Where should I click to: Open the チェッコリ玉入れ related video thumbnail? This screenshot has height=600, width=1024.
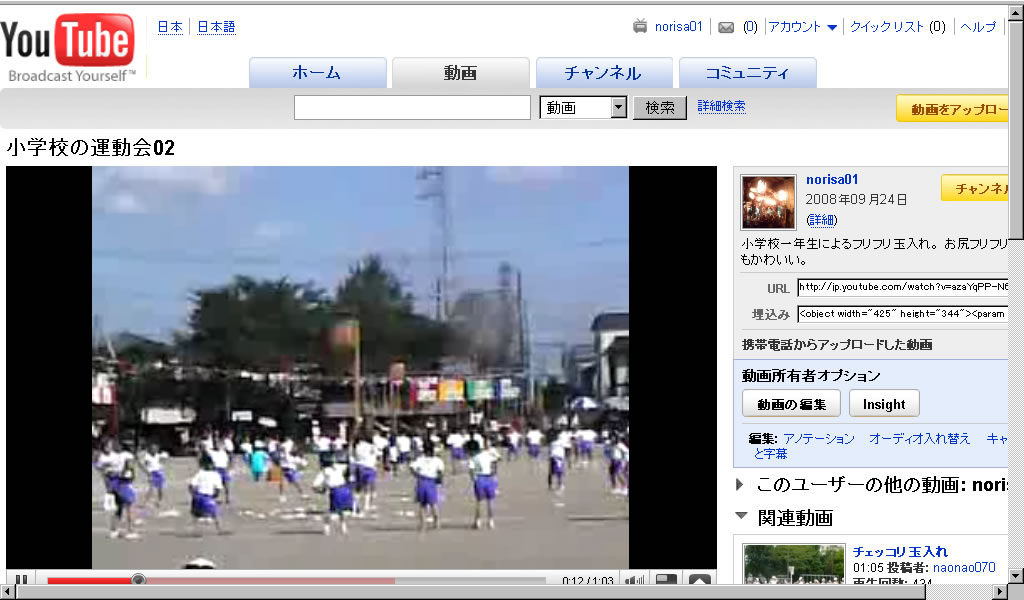[793, 564]
